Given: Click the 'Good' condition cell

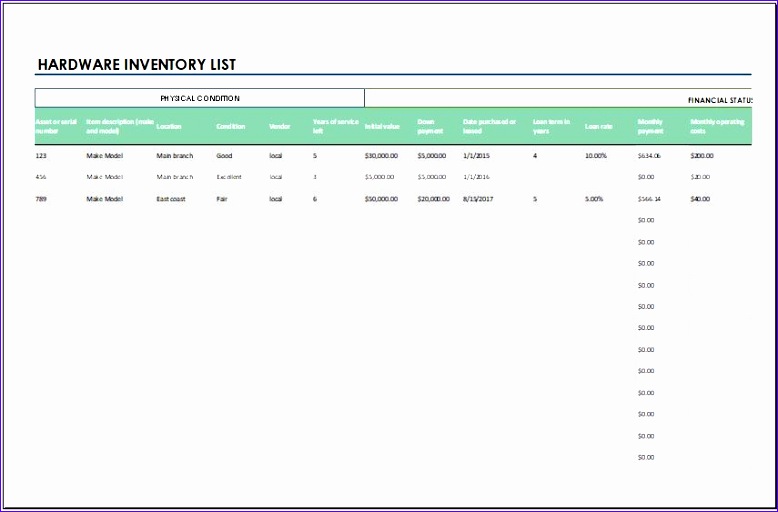Looking at the screenshot, I should [x=224, y=156].
